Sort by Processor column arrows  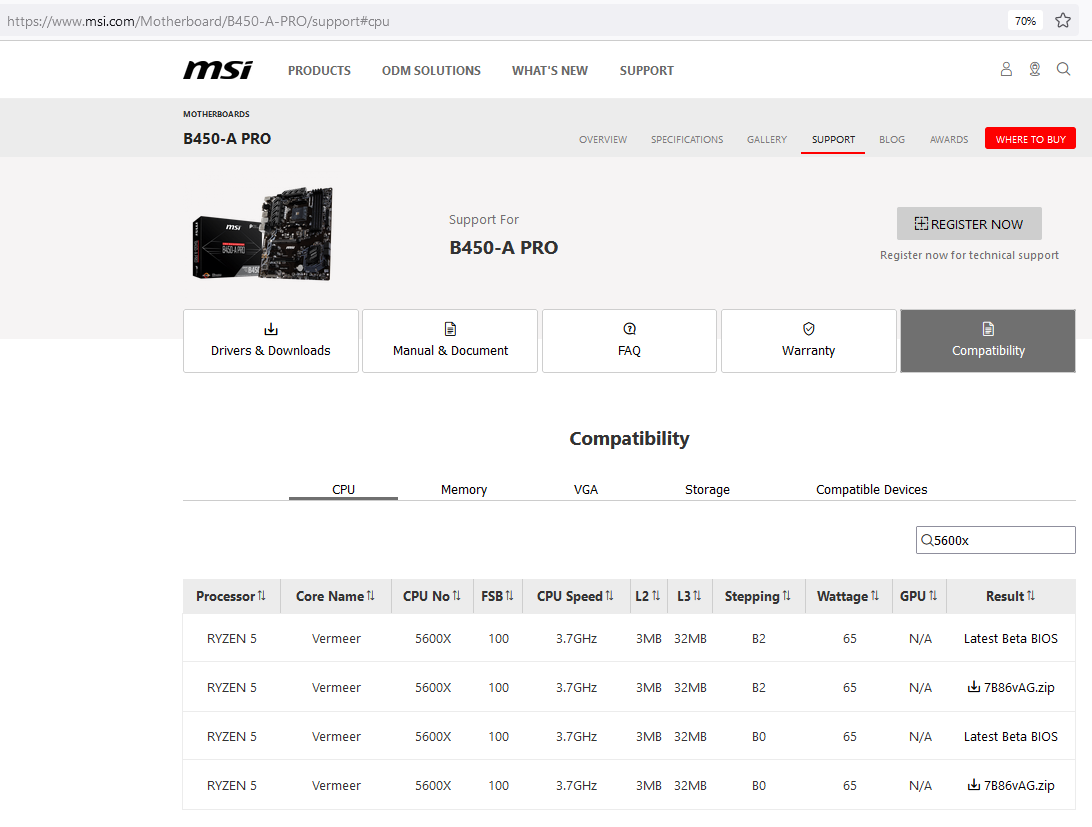click(x=262, y=596)
